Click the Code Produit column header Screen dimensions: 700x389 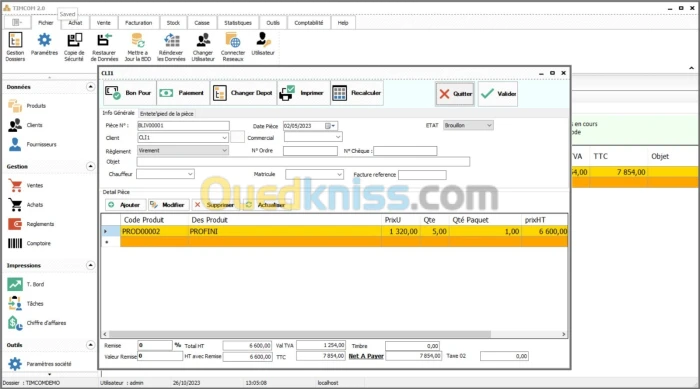tap(154, 220)
